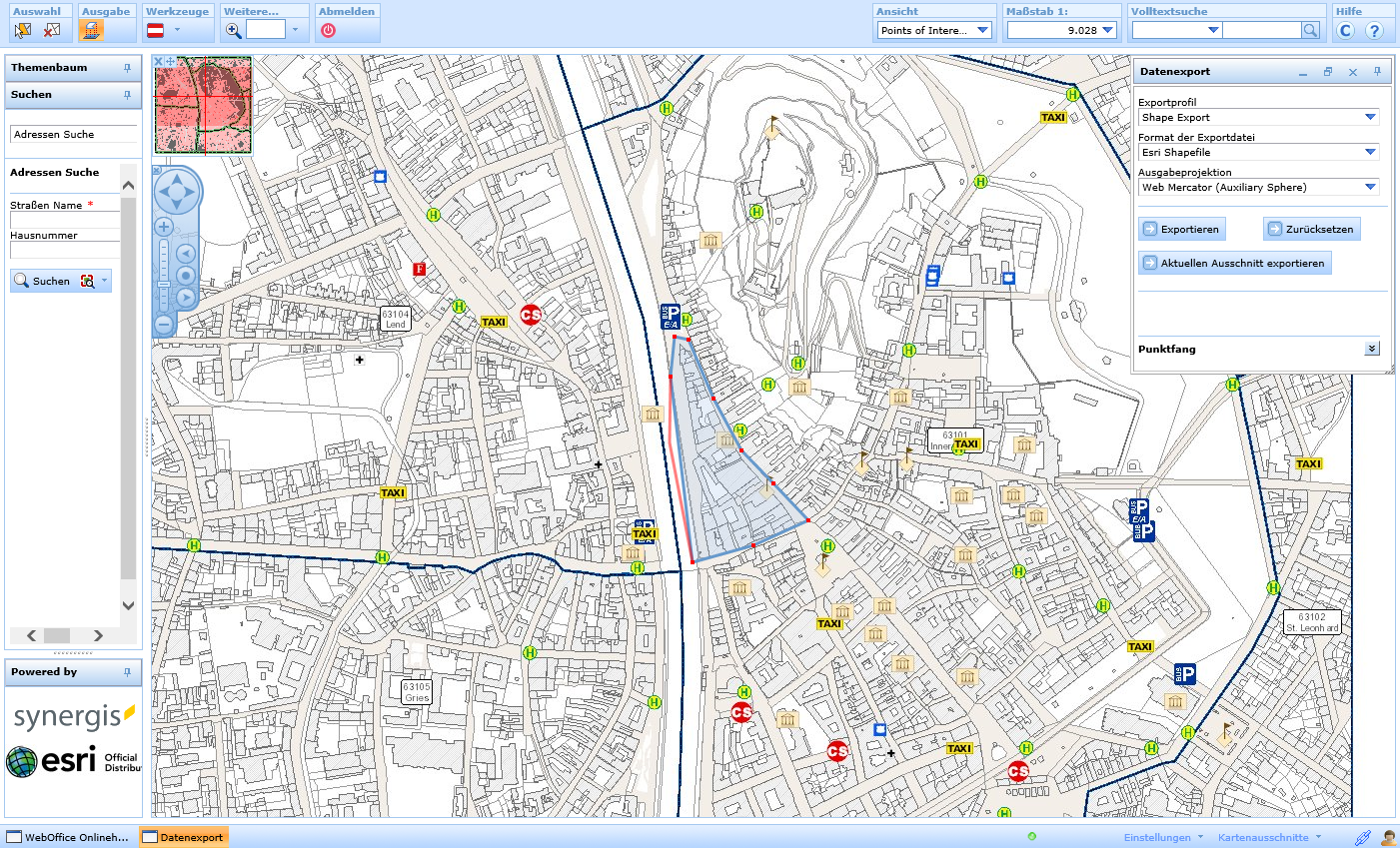
Task: Click the Exportieren button
Action: 1182,230
